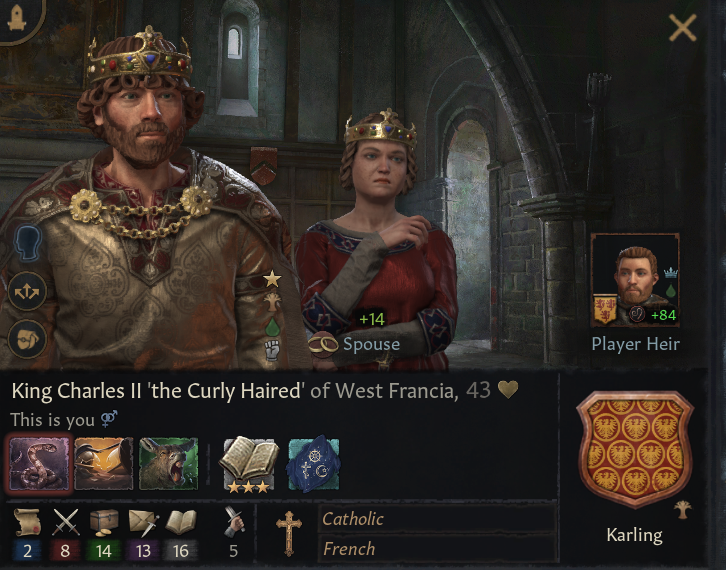
Task: Click the diplomacy scroll skill icon
Action: (27, 522)
